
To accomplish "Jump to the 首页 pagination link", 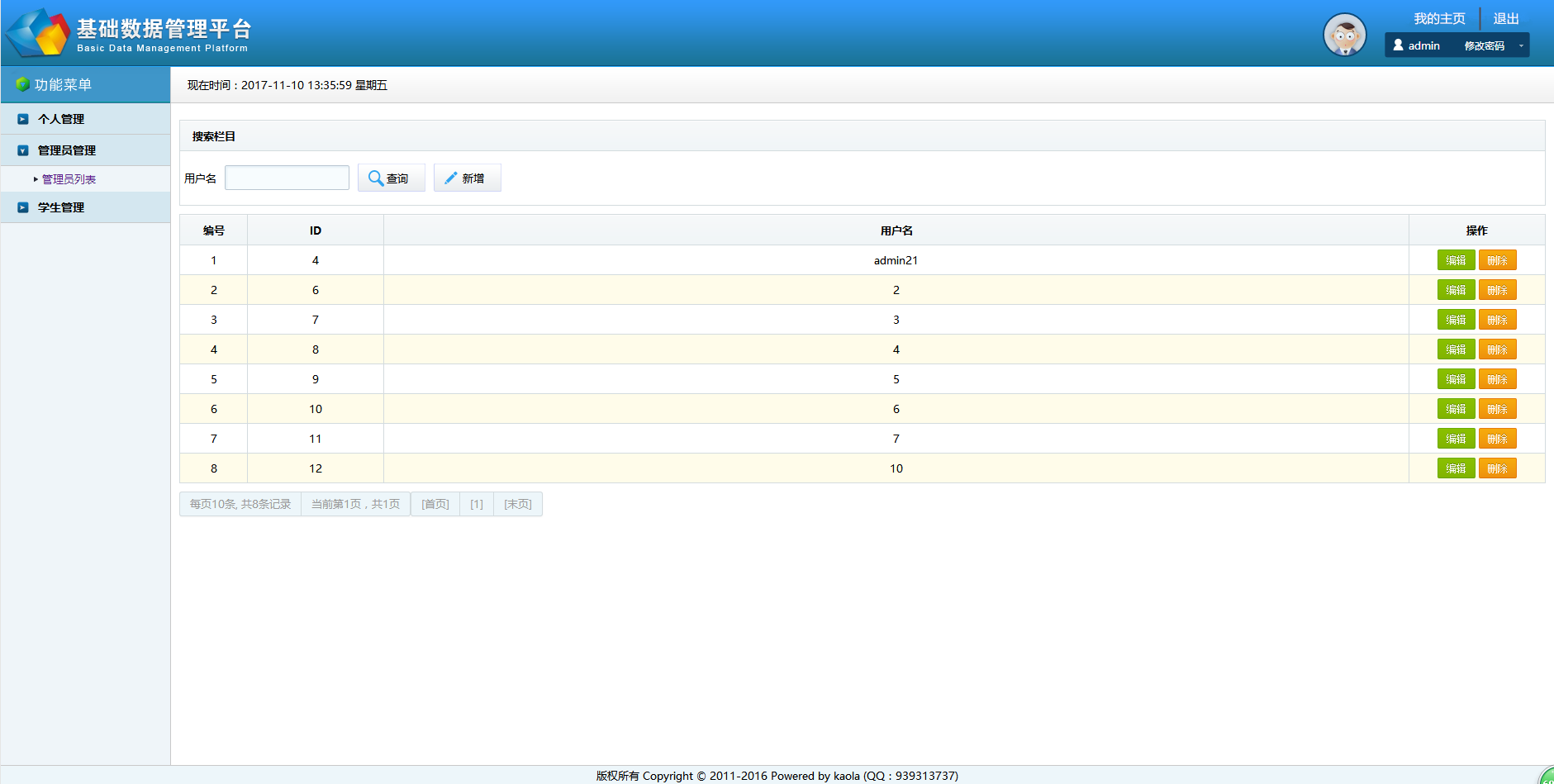I will [x=435, y=504].
